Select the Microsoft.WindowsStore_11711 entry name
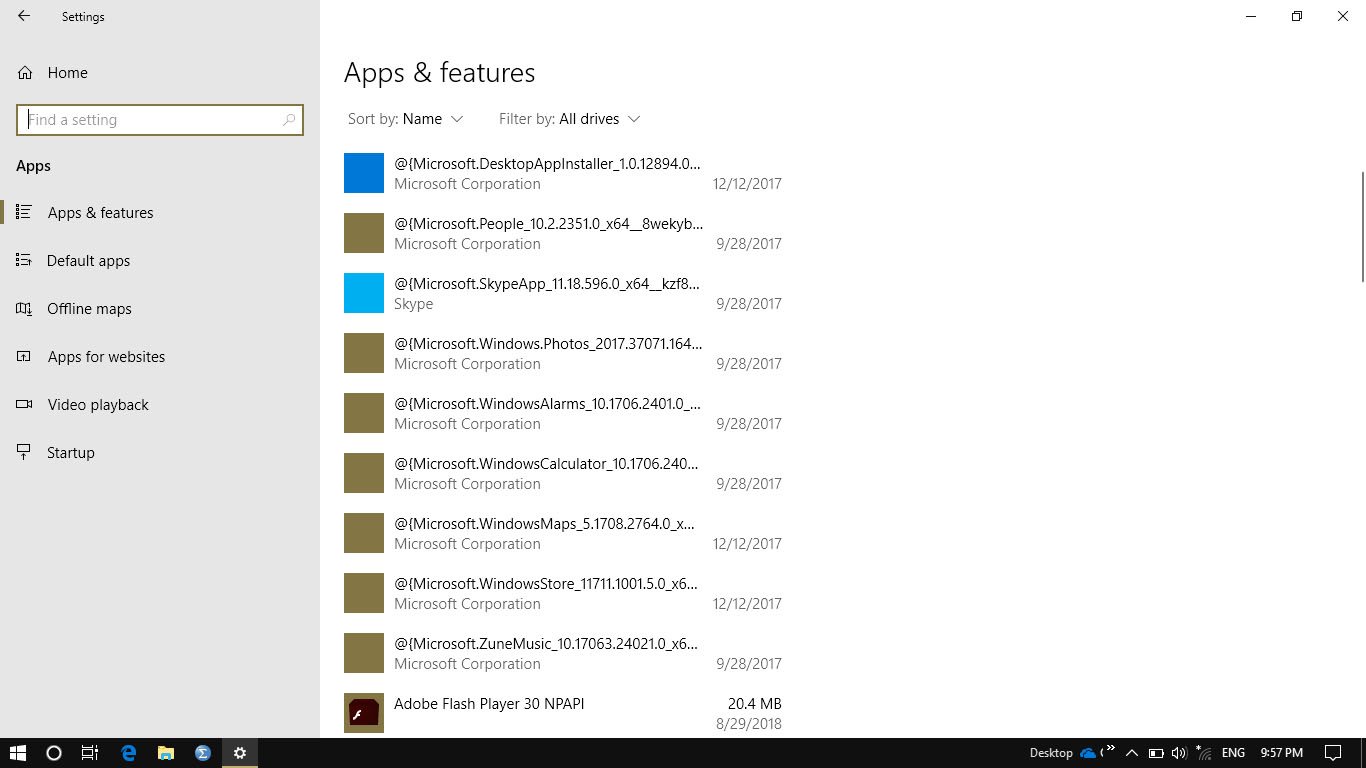Screen dimensions: 1366x768 [546, 584]
